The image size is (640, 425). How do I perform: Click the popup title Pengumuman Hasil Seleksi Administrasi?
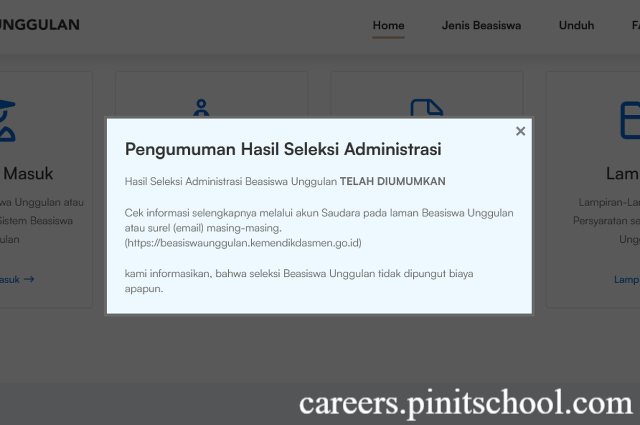(283, 149)
